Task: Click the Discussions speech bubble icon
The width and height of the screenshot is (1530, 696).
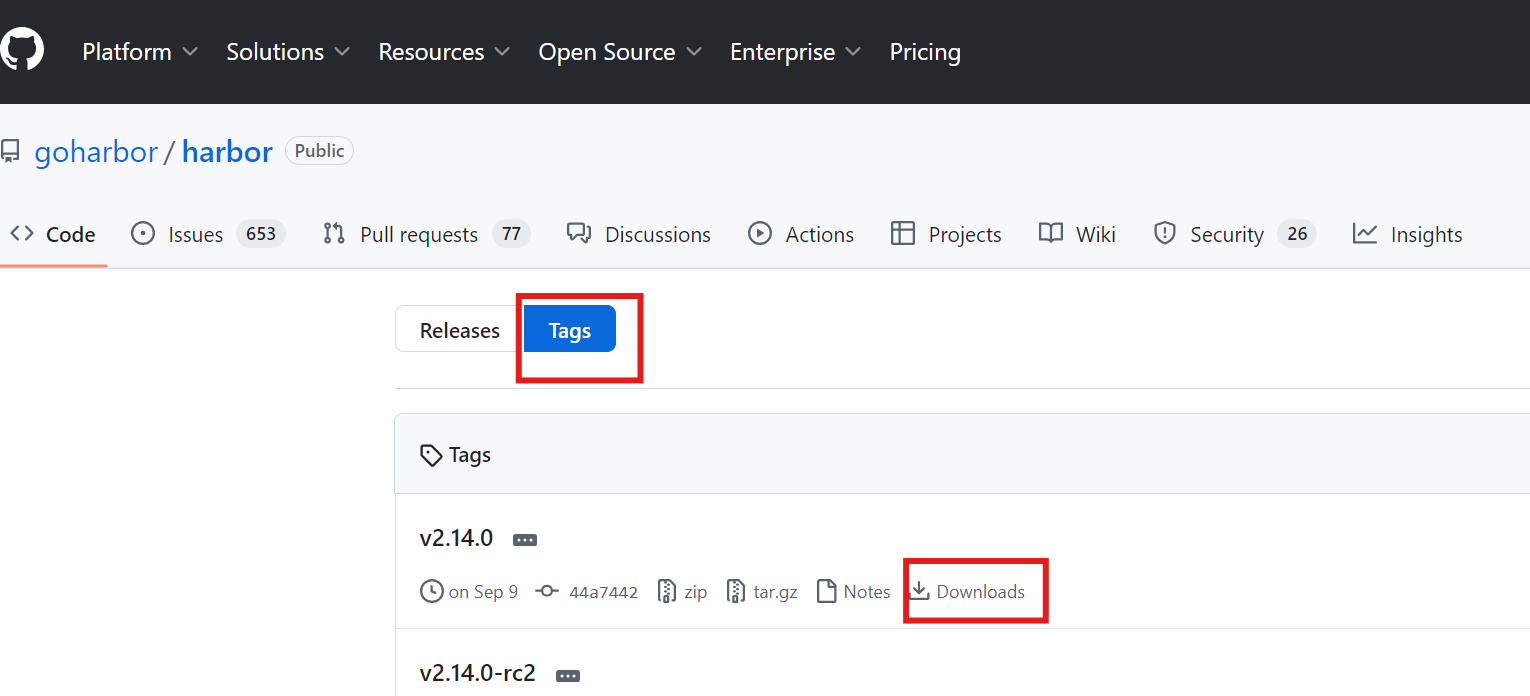Action: tap(579, 234)
